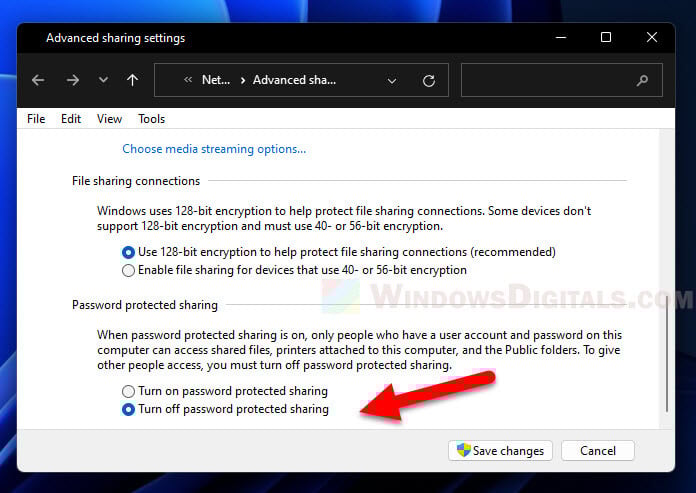696x493 pixels.
Task: Click the Save changes button
Action: [500, 451]
